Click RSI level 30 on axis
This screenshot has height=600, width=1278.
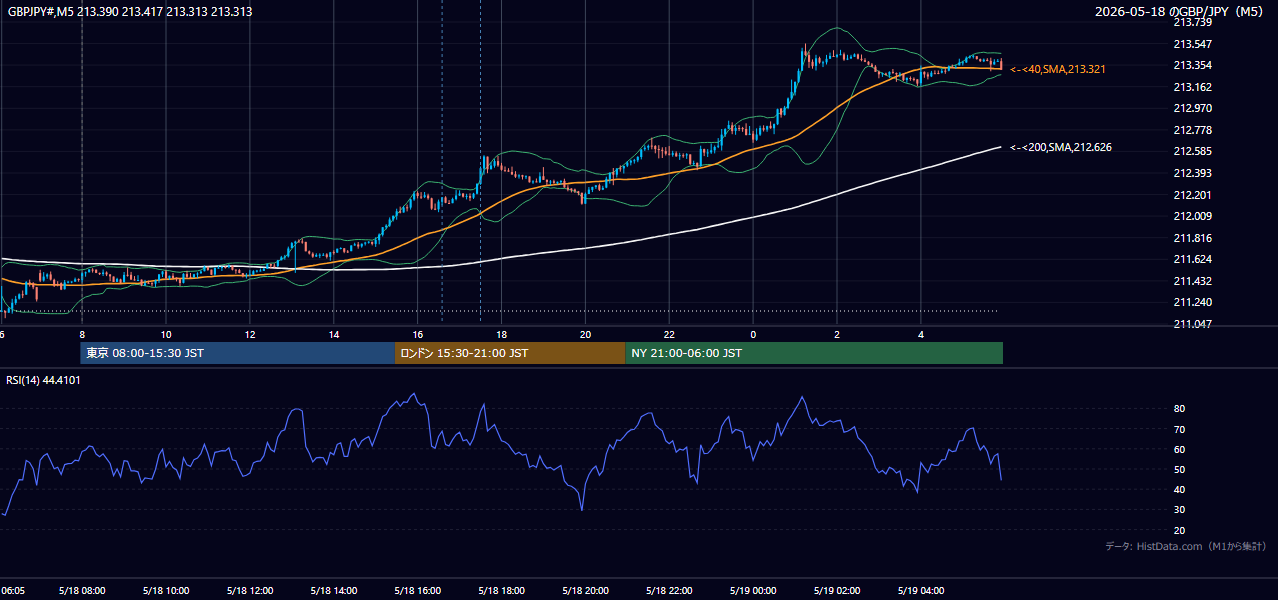point(1179,510)
